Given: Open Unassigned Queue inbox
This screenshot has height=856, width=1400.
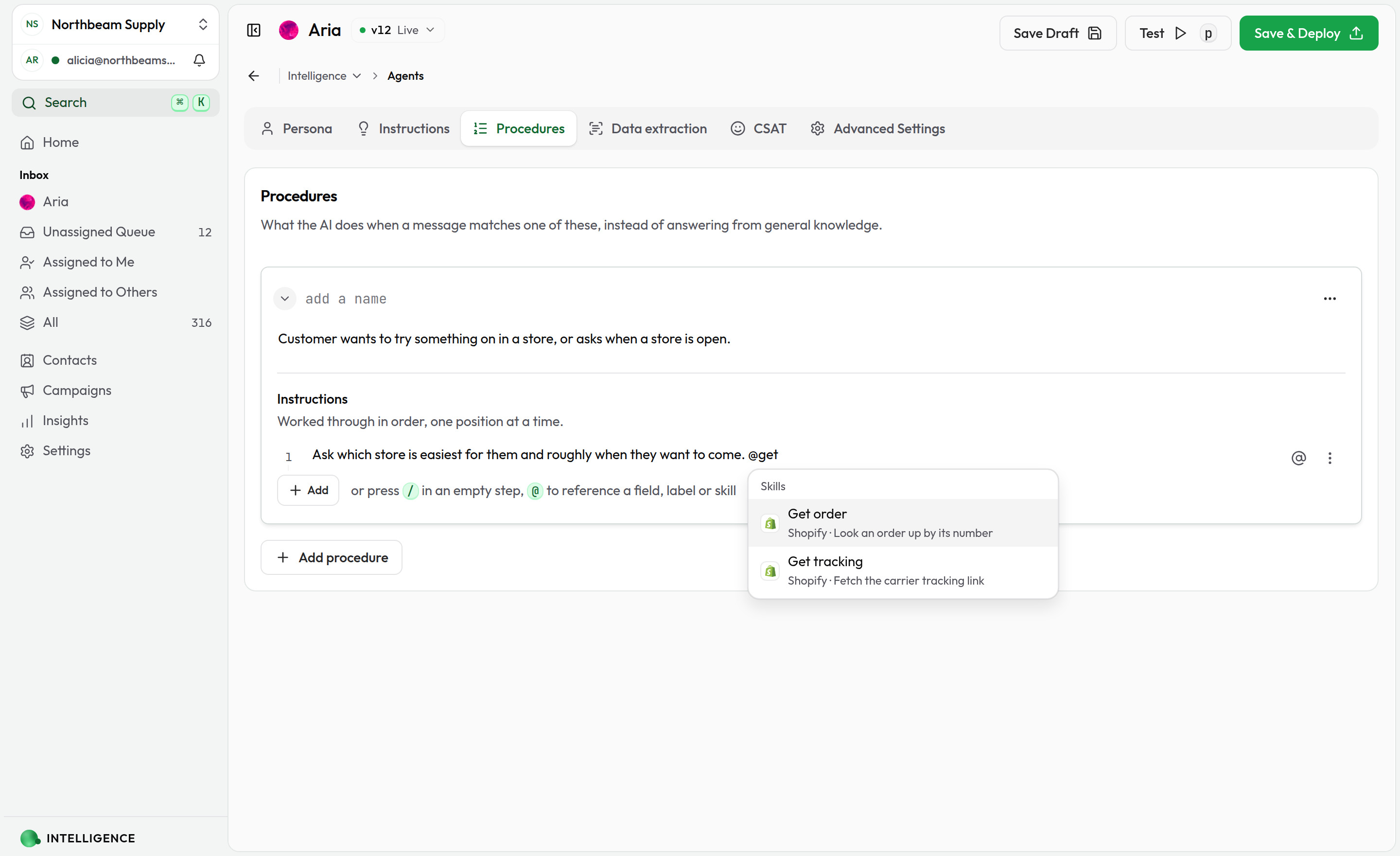Looking at the screenshot, I should pyautogui.click(x=116, y=232).
